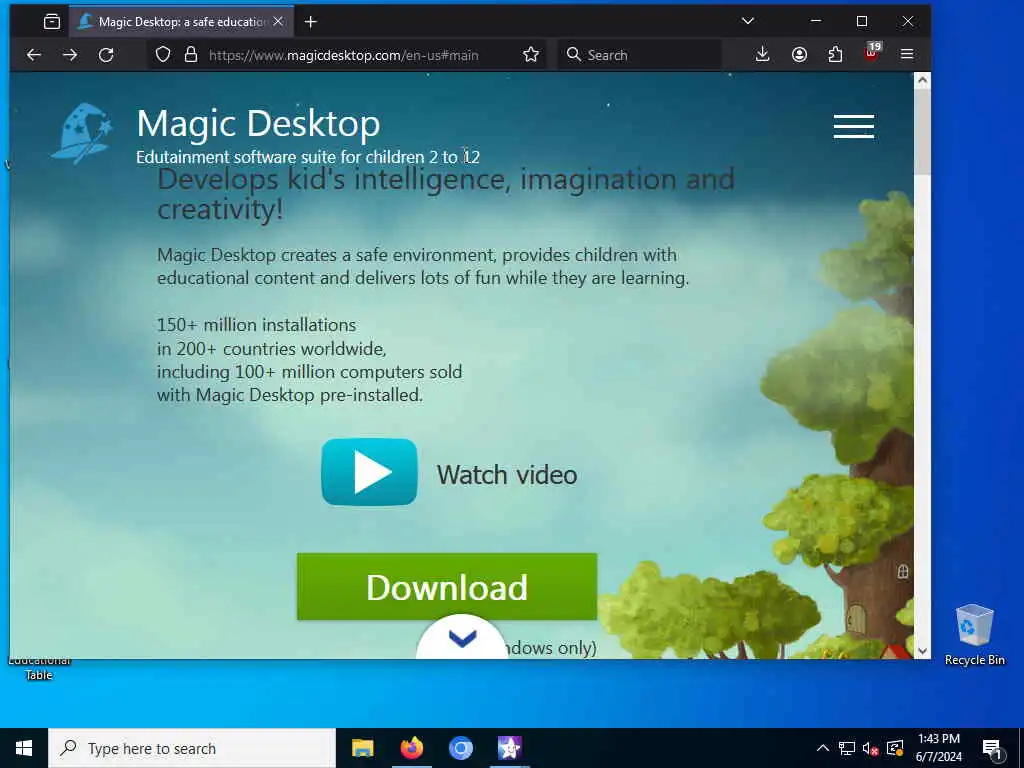Click the Watch video text label
Screen dimensions: 1024x768
point(507,475)
